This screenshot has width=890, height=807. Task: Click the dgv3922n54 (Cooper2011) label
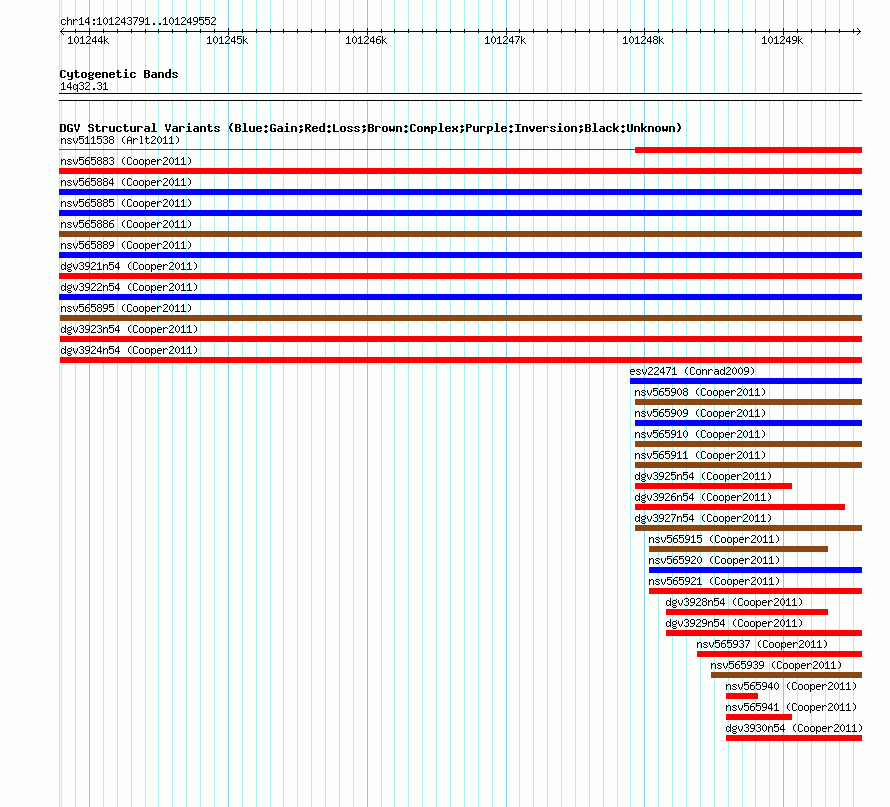point(129,287)
